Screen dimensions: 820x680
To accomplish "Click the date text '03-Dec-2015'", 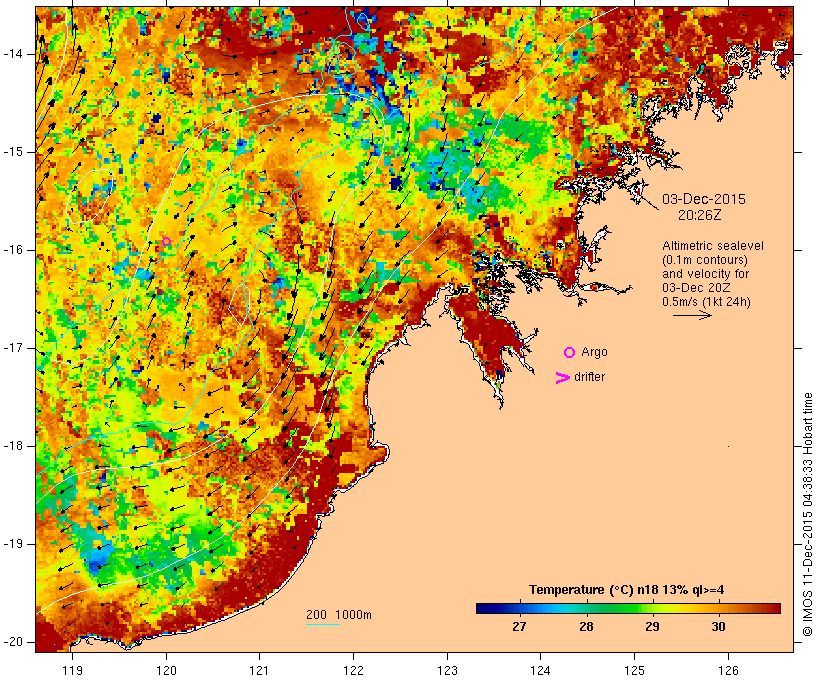I will tap(703, 199).
